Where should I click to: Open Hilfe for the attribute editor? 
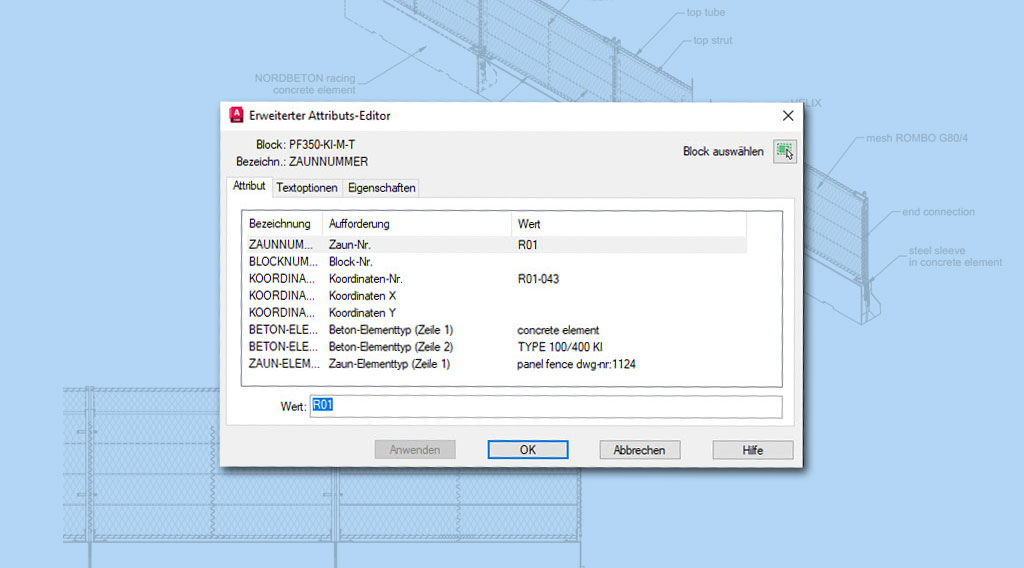pyautogui.click(x=752, y=450)
